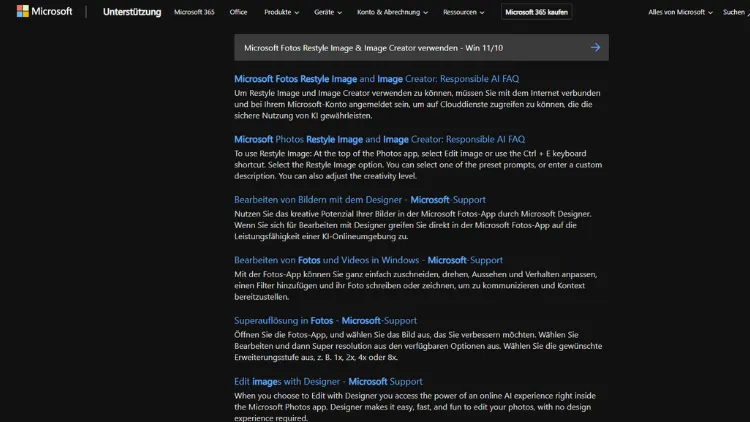Click the text starting 'To use Restyle Image: At the top'
Image resolution: width=750 pixels, height=422 pixels.
coord(418,165)
